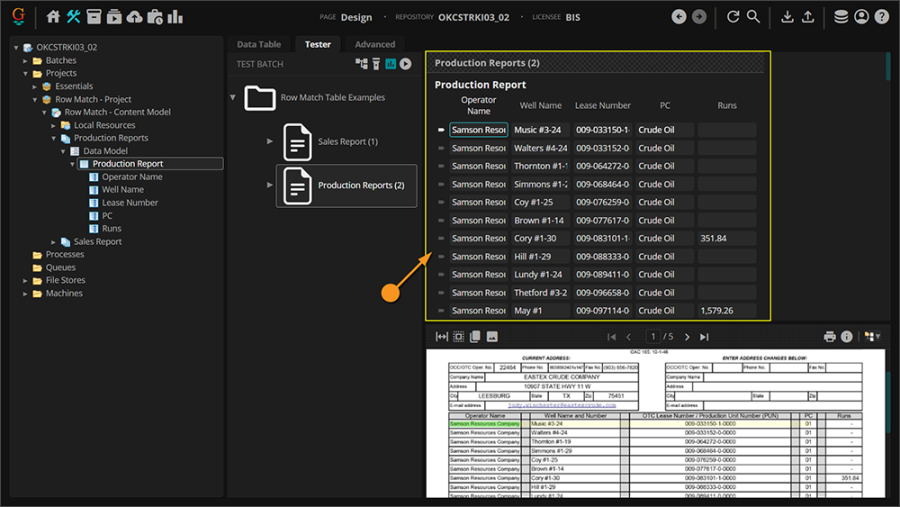The image size is (900, 507).
Task: Open the help question mark icon
Action: tap(881, 17)
